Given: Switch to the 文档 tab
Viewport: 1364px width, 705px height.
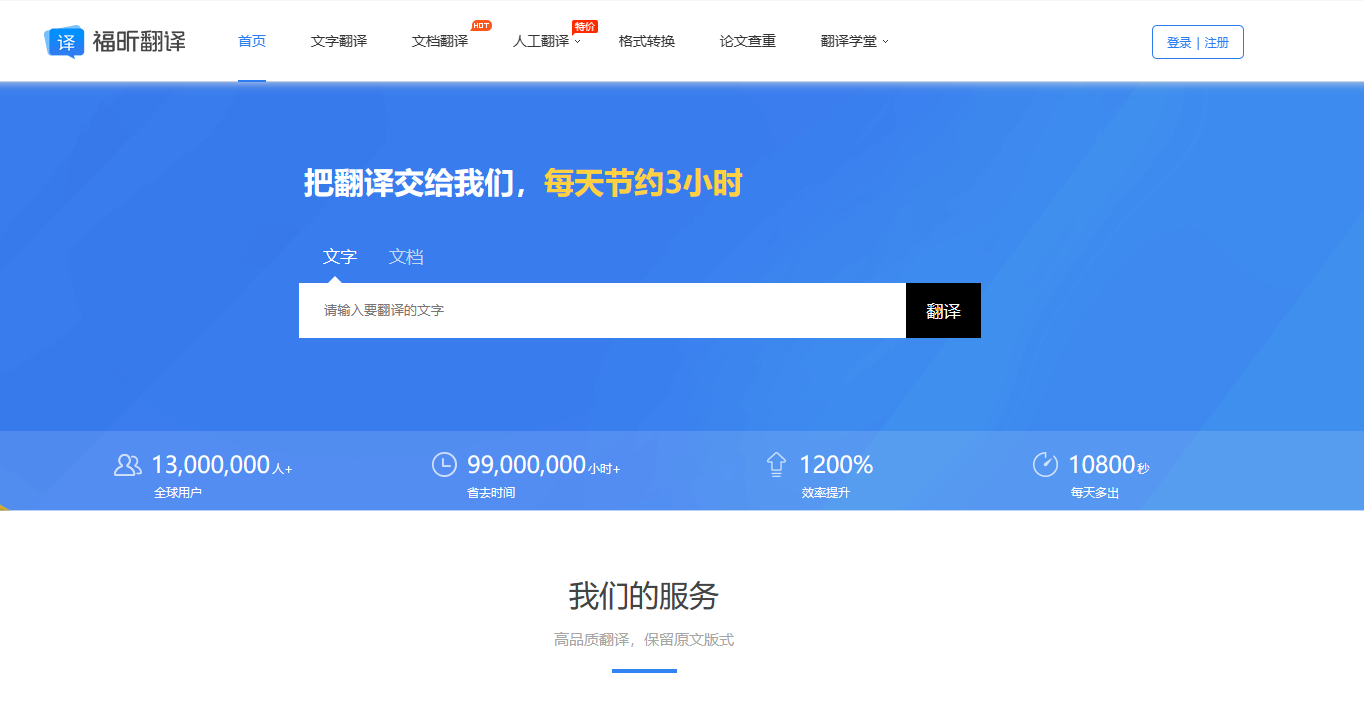Looking at the screenshot, I should coord(406,257).
